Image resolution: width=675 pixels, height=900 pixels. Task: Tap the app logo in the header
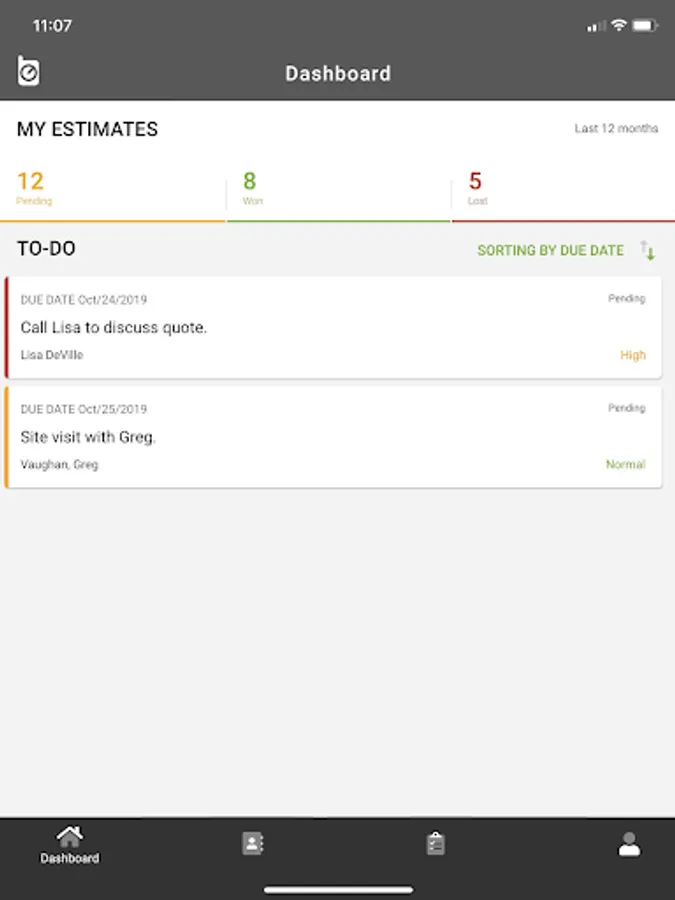coord(28,71)
